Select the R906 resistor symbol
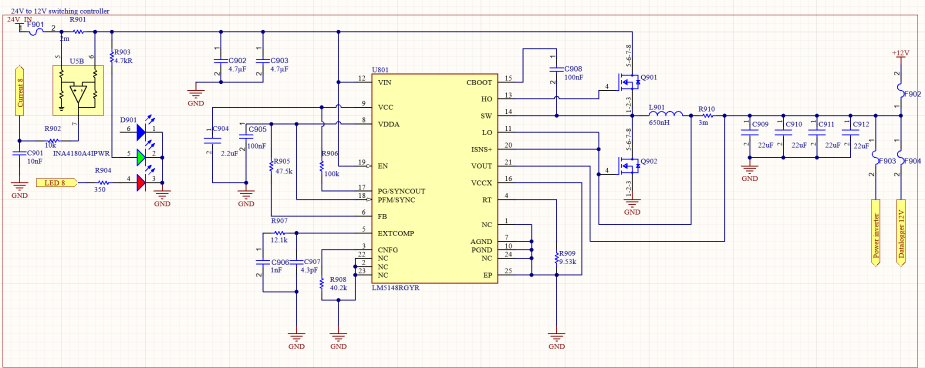The image size is (925, 368). (x=322, y=166)
